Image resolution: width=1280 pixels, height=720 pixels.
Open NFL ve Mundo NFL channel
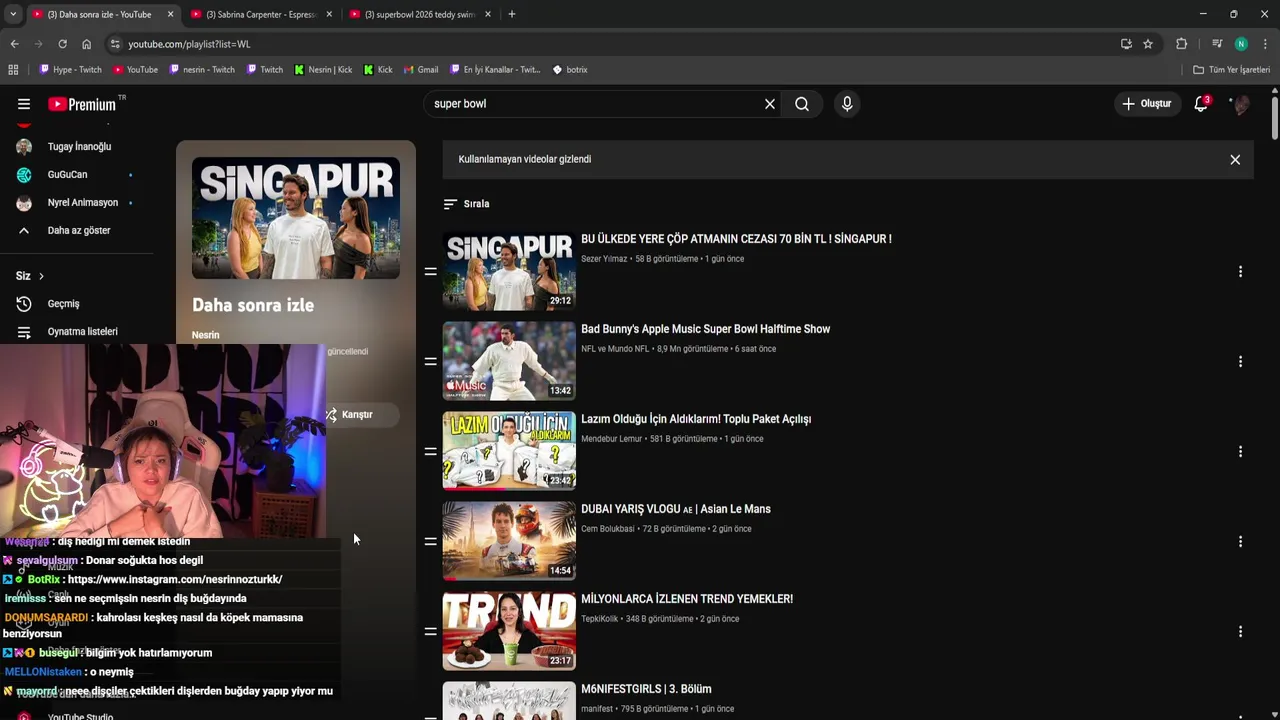click(615, 349)
